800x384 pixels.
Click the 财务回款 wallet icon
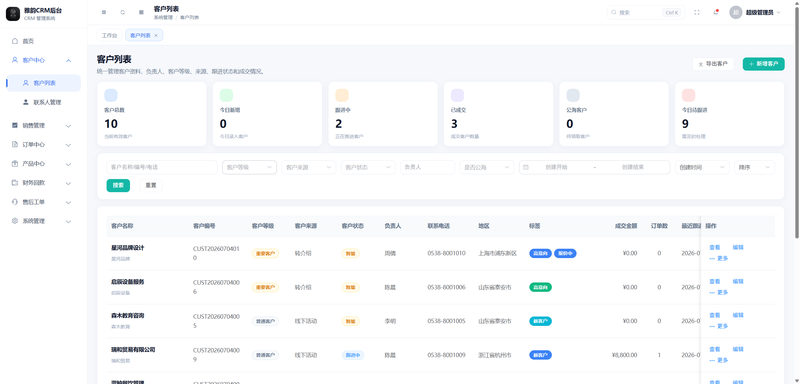click(x=15, y=183)
